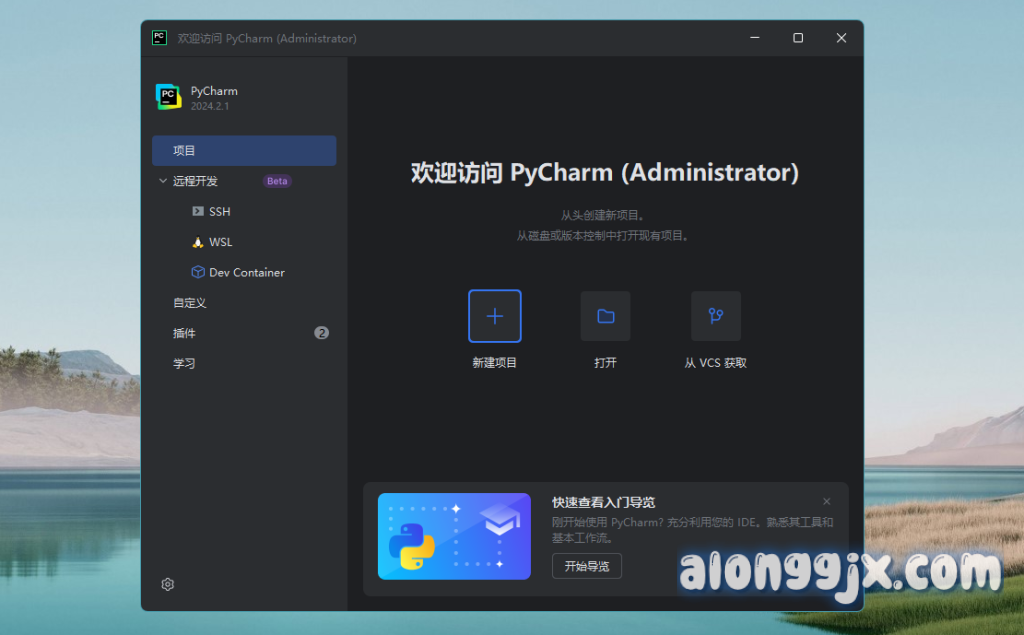Click the 插件 update count badge
This screenshot has width=1024, height=635.
tap(321, 333)
